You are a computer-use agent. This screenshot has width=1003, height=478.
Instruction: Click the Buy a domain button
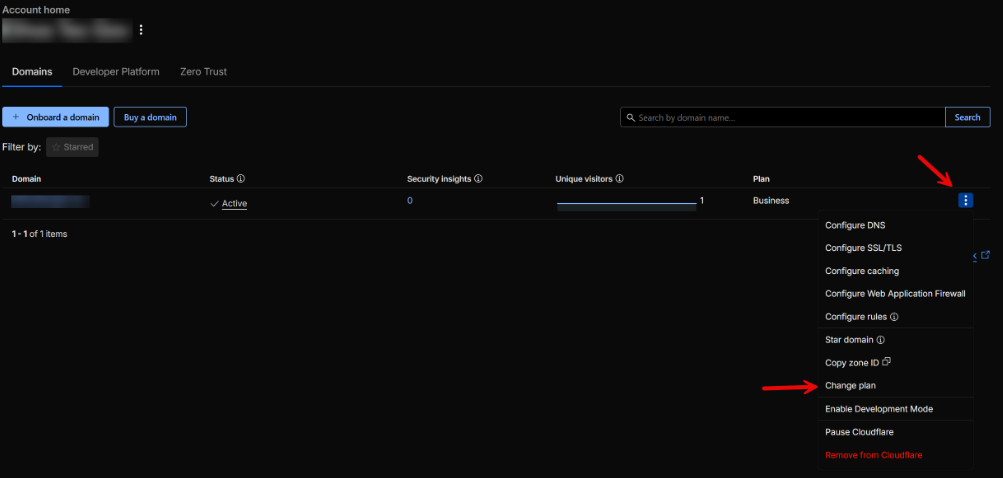click(x=150, y=117)
